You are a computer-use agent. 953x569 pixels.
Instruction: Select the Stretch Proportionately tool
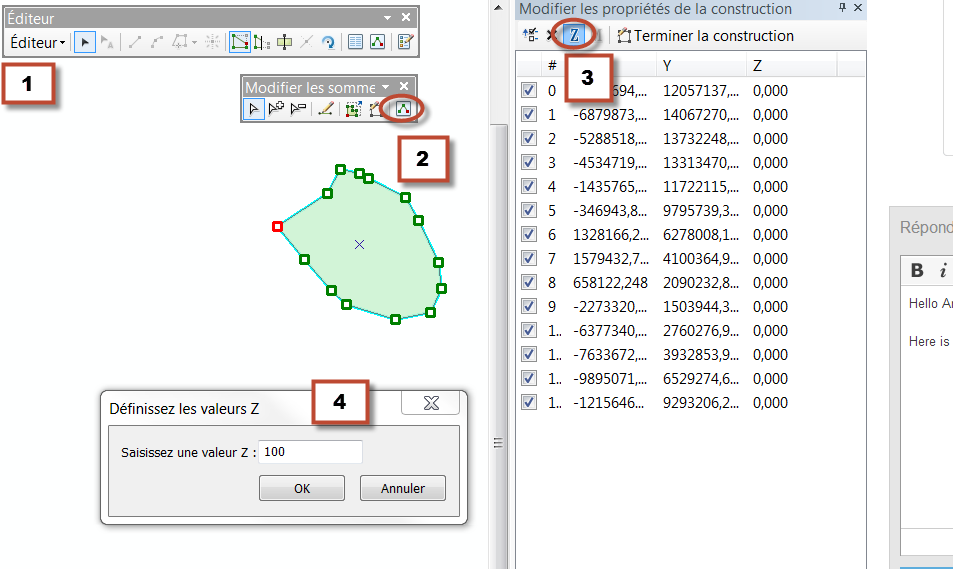(x=353, y=109)
